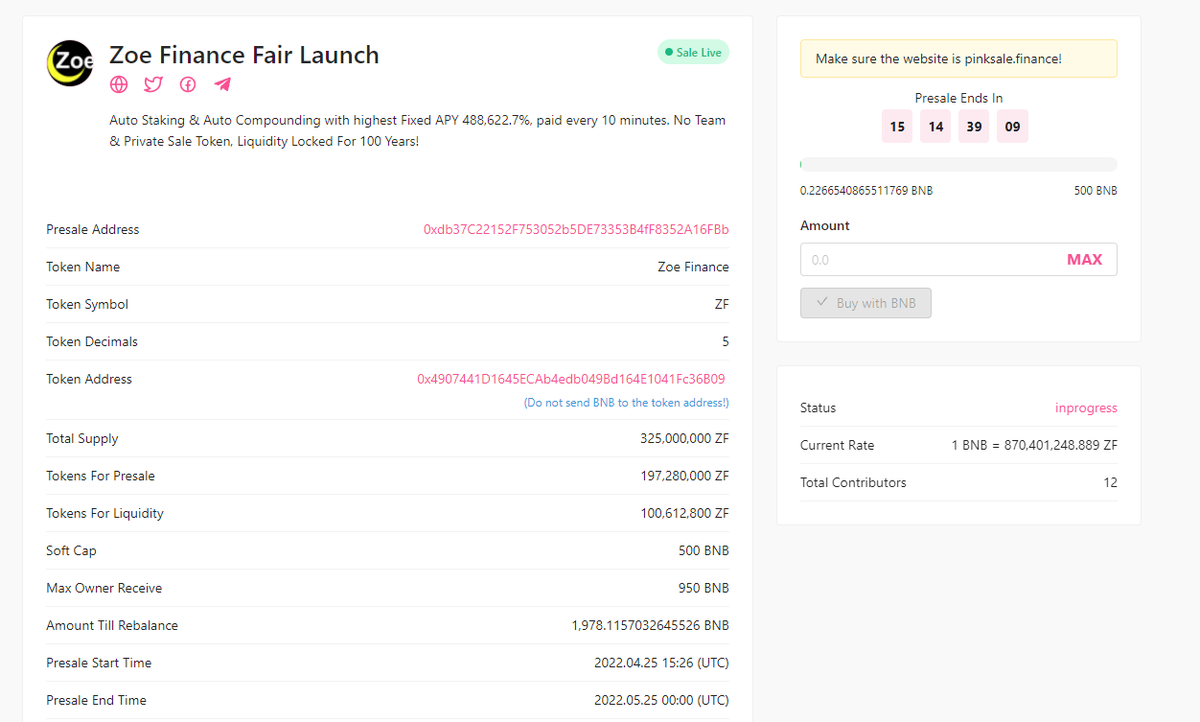Click the Presale Address row label

[x=93, y=230]
